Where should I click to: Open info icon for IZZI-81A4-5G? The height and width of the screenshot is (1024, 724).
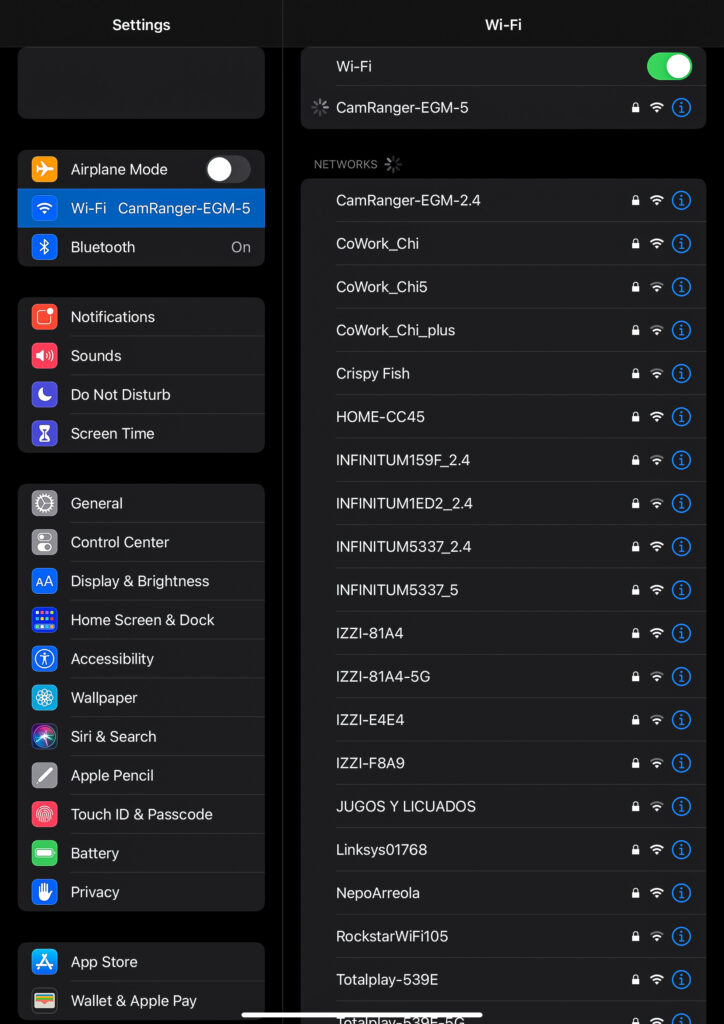click(681, 677)
